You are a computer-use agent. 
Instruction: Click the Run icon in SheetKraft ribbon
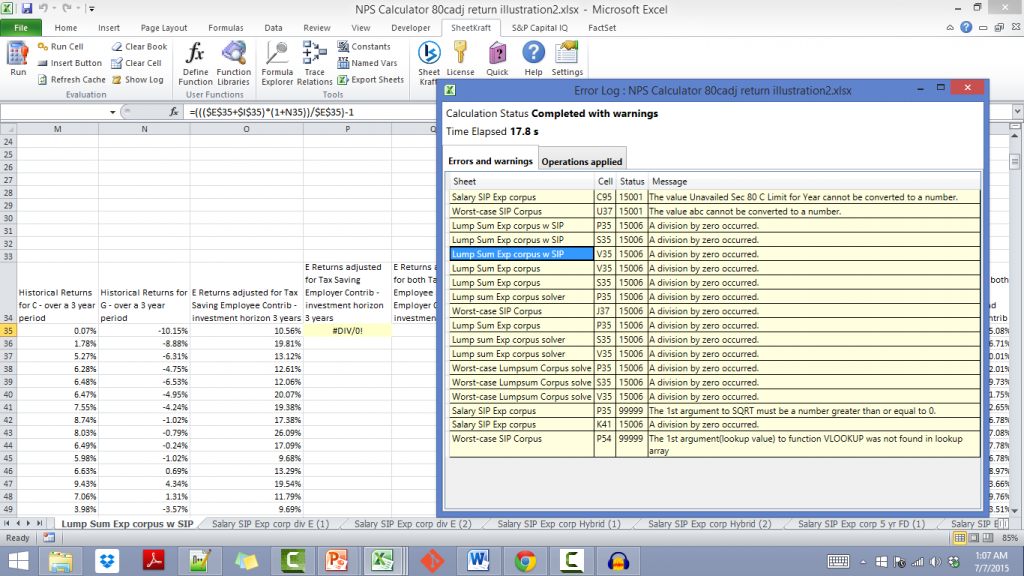click(18, 59)
